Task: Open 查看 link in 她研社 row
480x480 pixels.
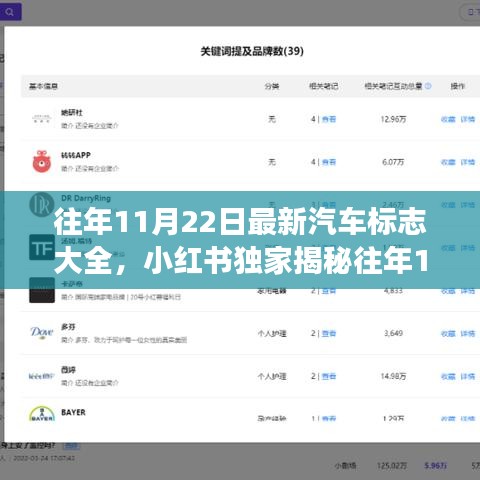Action: click(329, 119)
